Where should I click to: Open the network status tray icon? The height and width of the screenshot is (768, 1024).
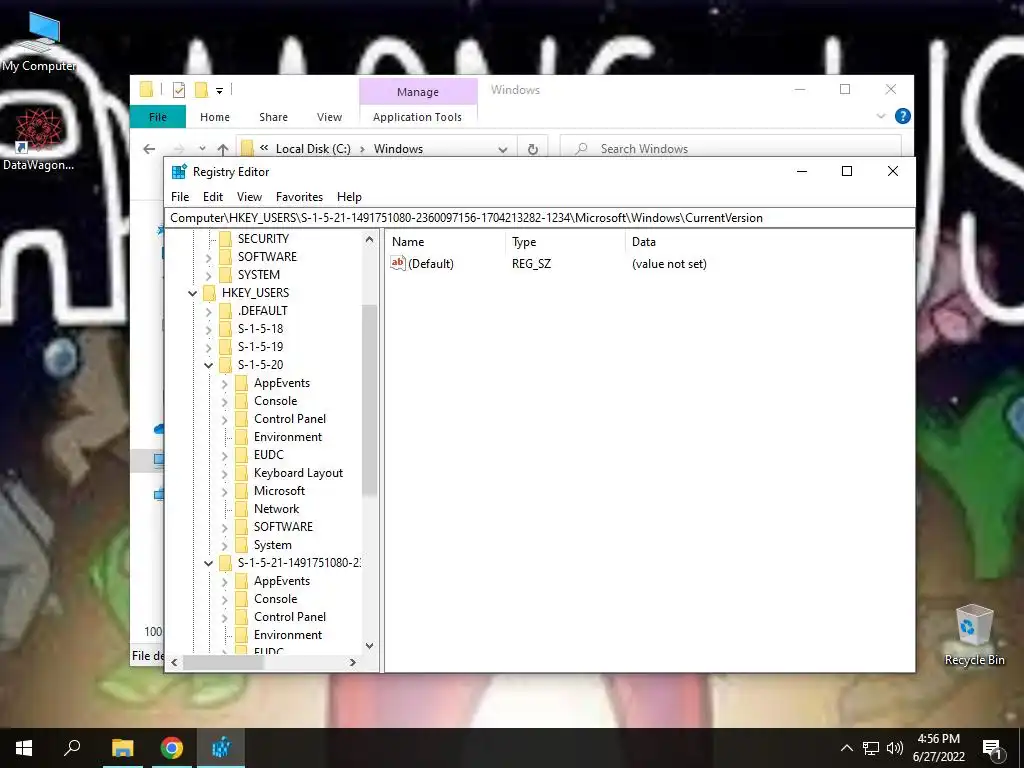(x=870, y=748)
